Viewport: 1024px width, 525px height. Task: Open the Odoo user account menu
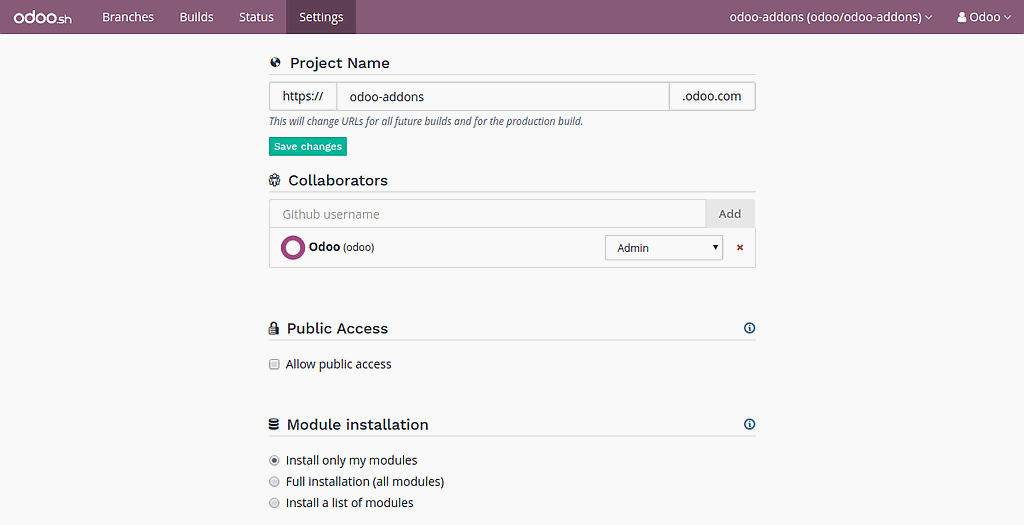(984, 17)
